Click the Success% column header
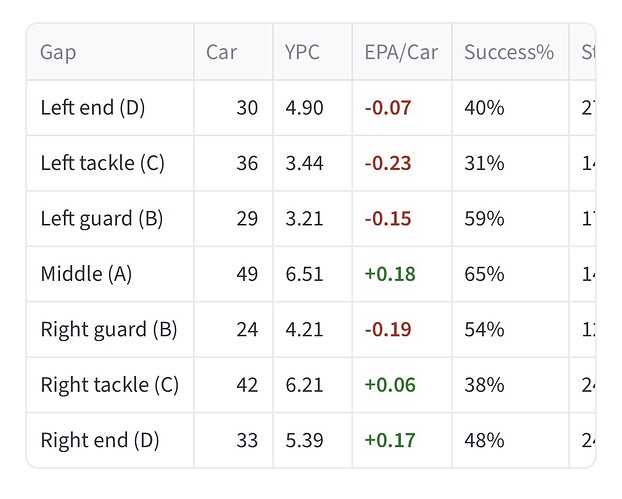622x499 pixels. pyautogui.click(x=509, y=52)
